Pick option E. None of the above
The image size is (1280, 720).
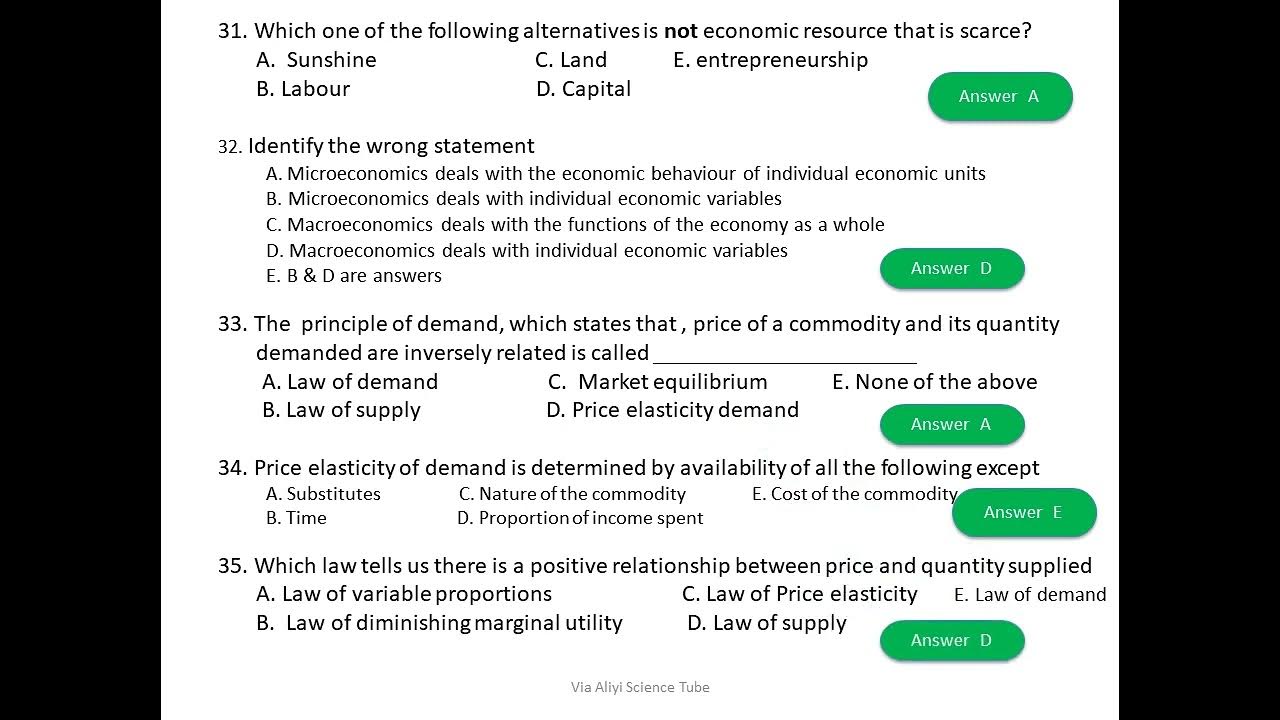(934, 382)
